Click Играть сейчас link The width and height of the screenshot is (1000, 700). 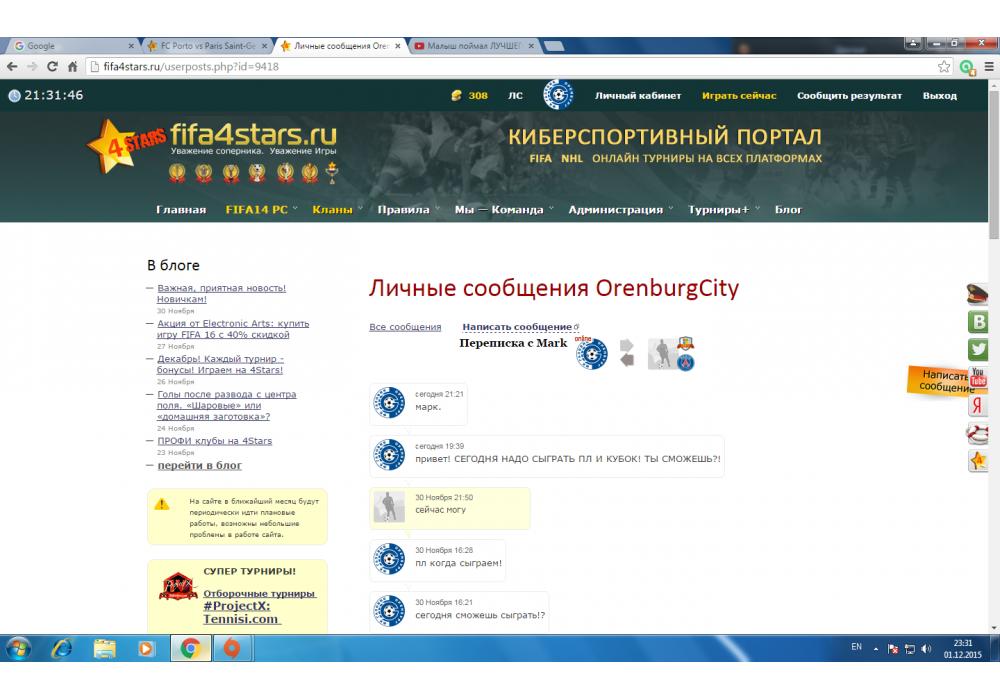(x=739, y=96)
